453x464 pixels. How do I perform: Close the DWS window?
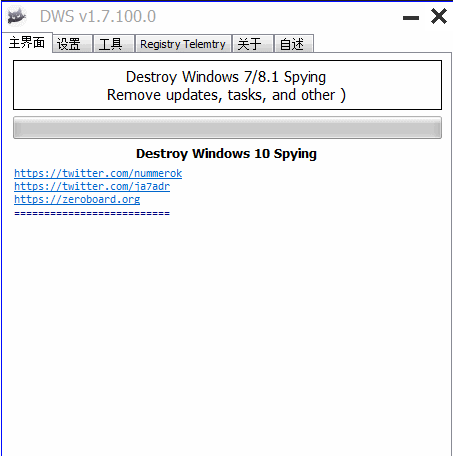(x=438, y=16)
